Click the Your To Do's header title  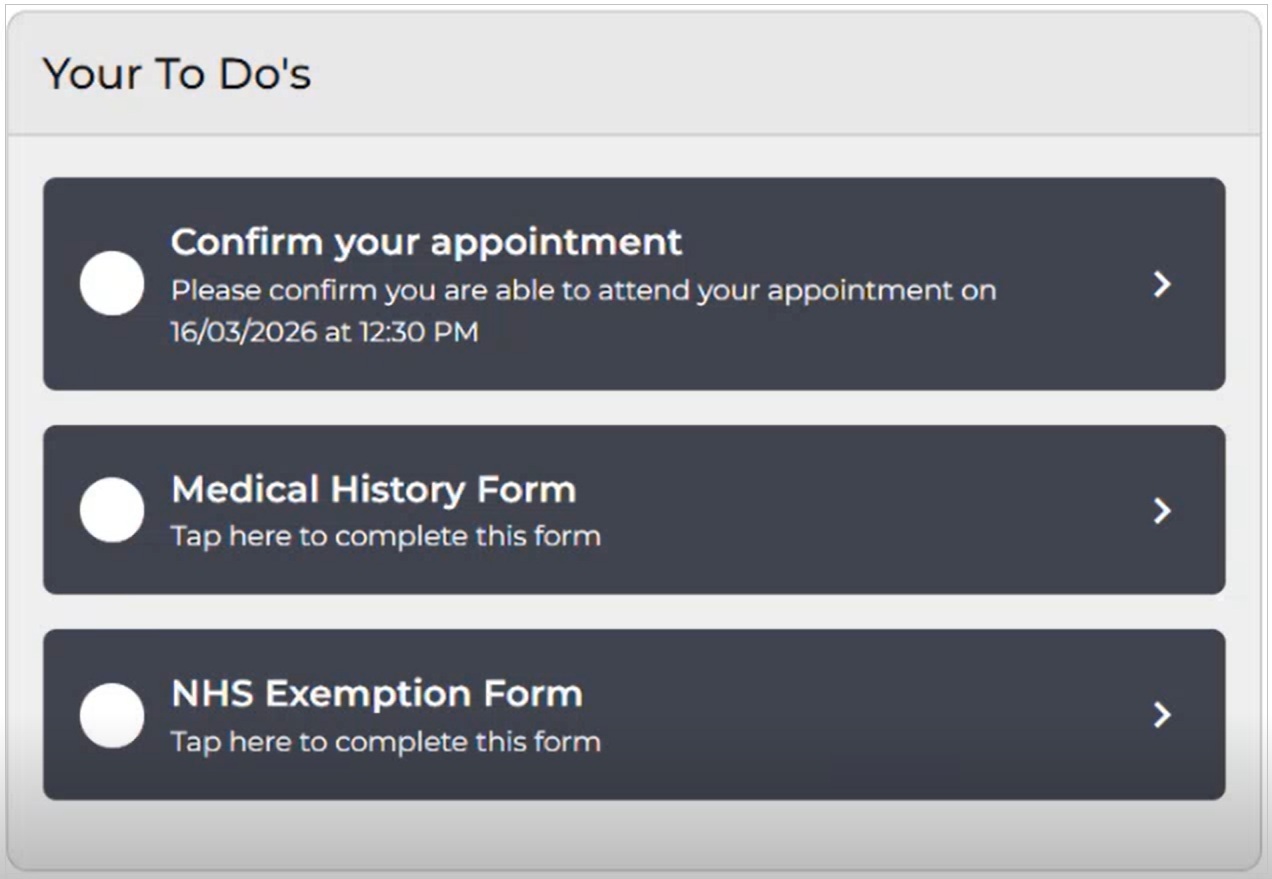click(x=177, y=74)
